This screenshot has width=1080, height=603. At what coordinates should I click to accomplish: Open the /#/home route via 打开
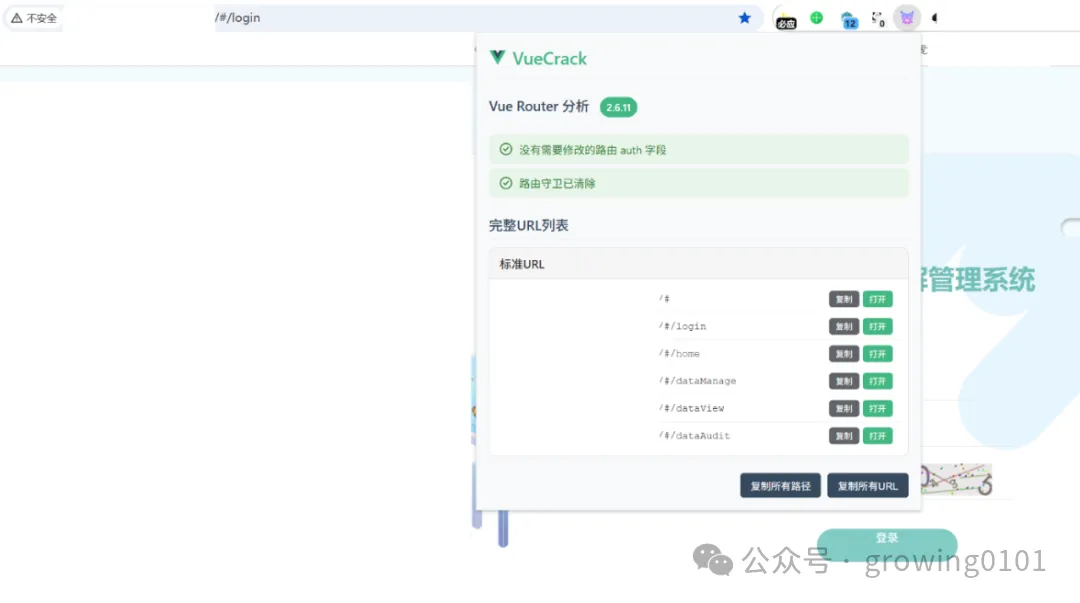tap(878, 353)
